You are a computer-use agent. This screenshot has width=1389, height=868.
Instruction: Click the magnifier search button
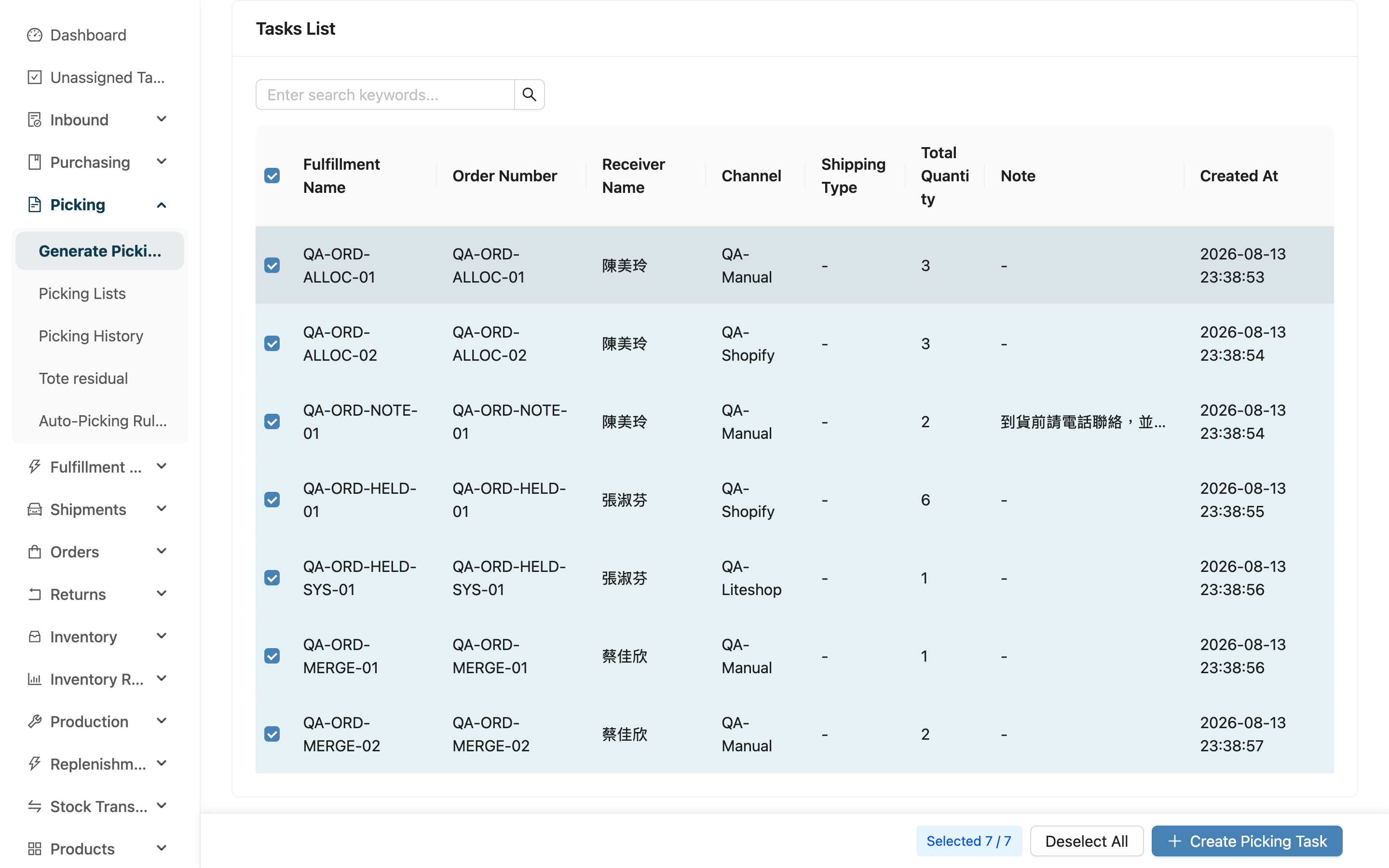[x=529, y=95]
